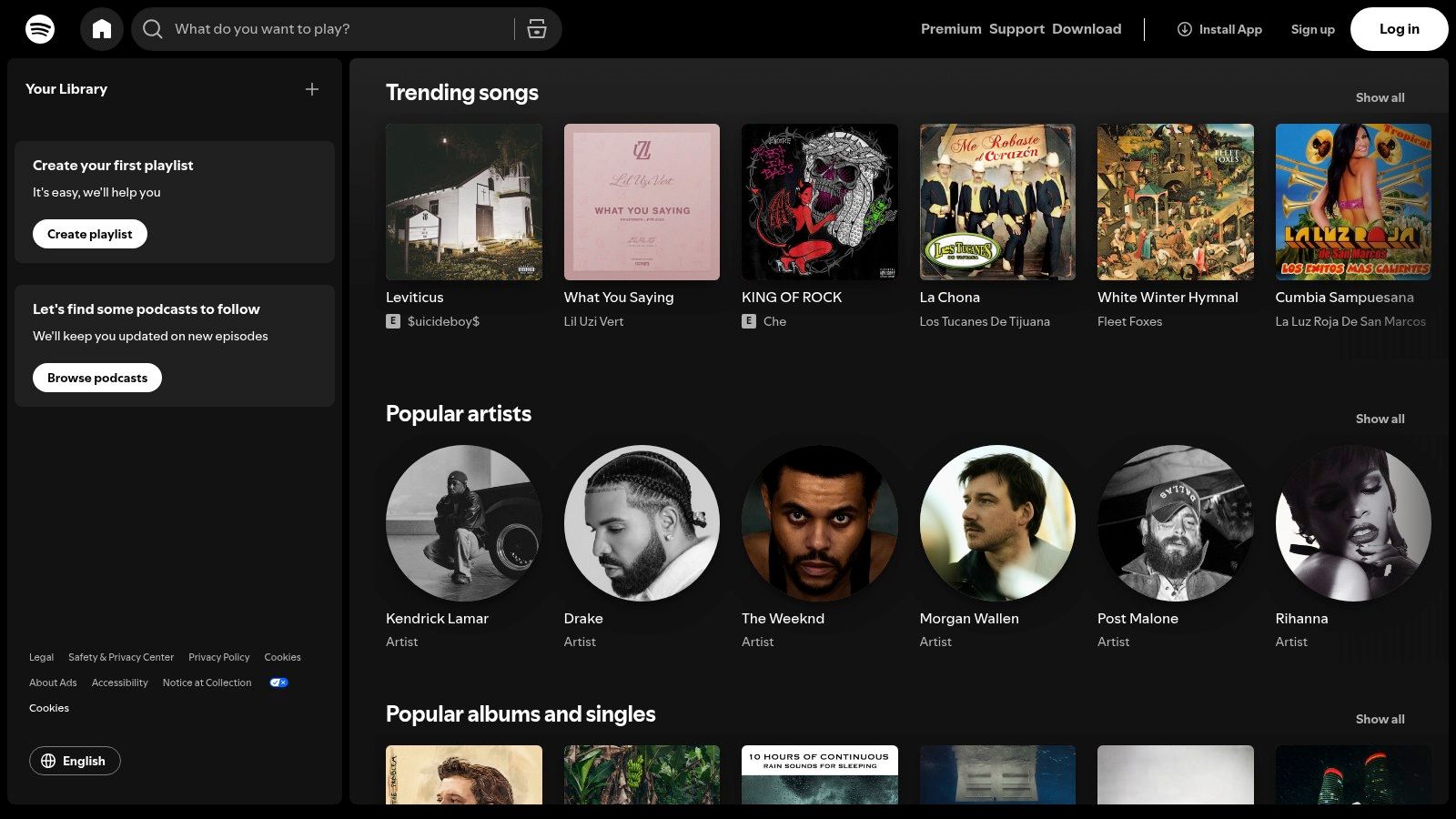Click the privacy choices icon next to Cookies
The image size is (1456, 819).
278,682
